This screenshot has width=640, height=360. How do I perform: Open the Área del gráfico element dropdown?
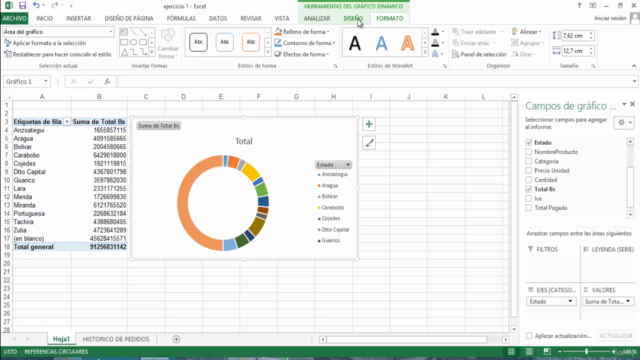(x=111, y=32)
